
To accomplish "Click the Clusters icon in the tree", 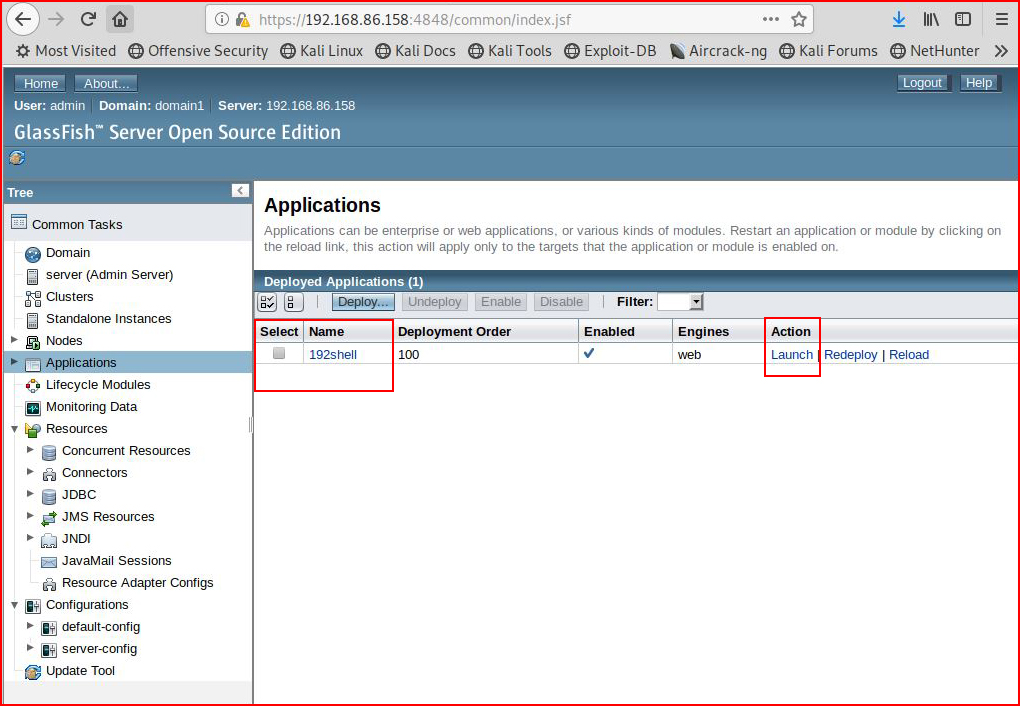I will (33, 298).
